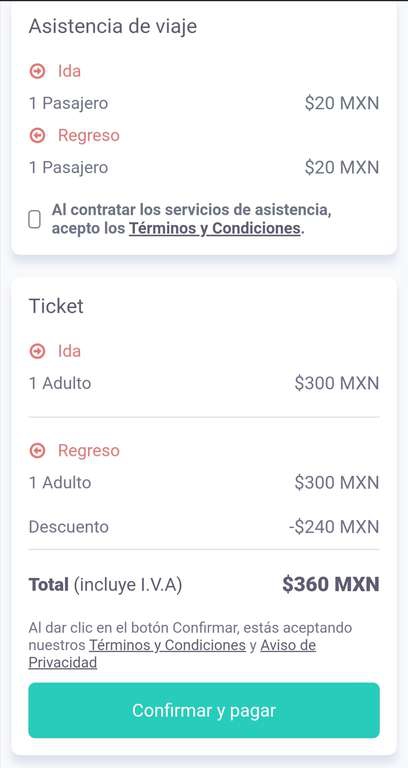The width and height of the screenshot is (408, 768).
Task: Click the Asistencia de viaje heading
Action: (x=113, y=26)
